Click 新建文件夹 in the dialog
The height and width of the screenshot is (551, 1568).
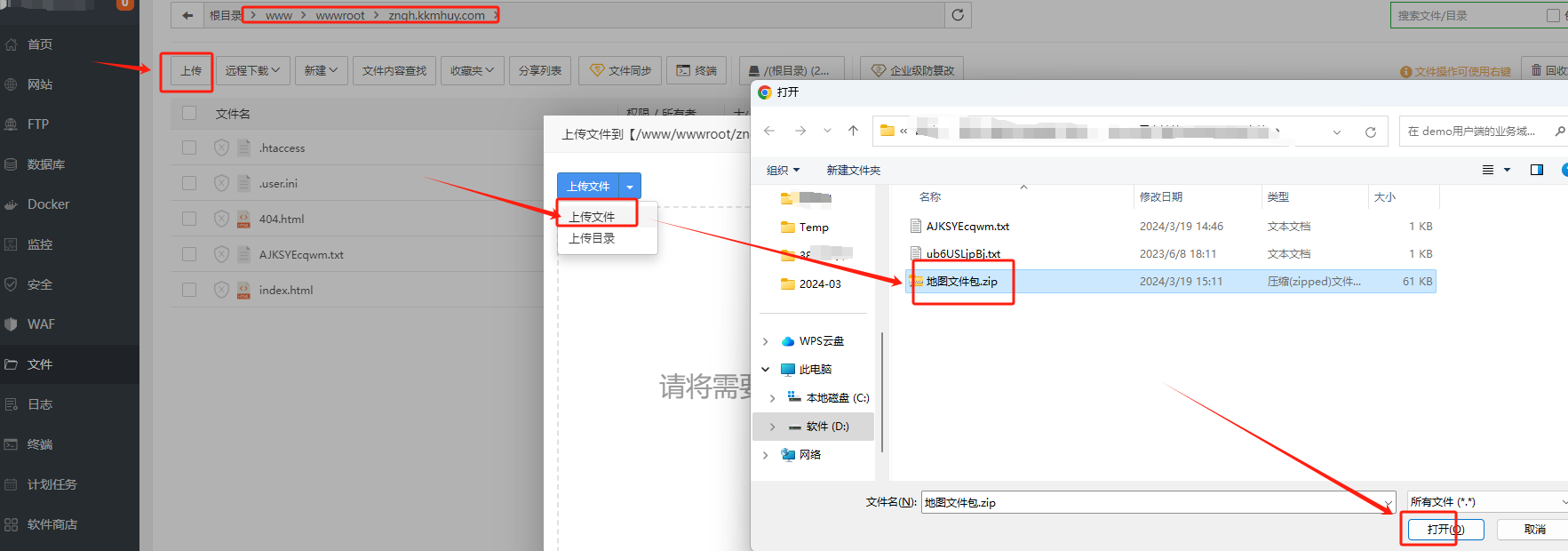coord(854,170)
